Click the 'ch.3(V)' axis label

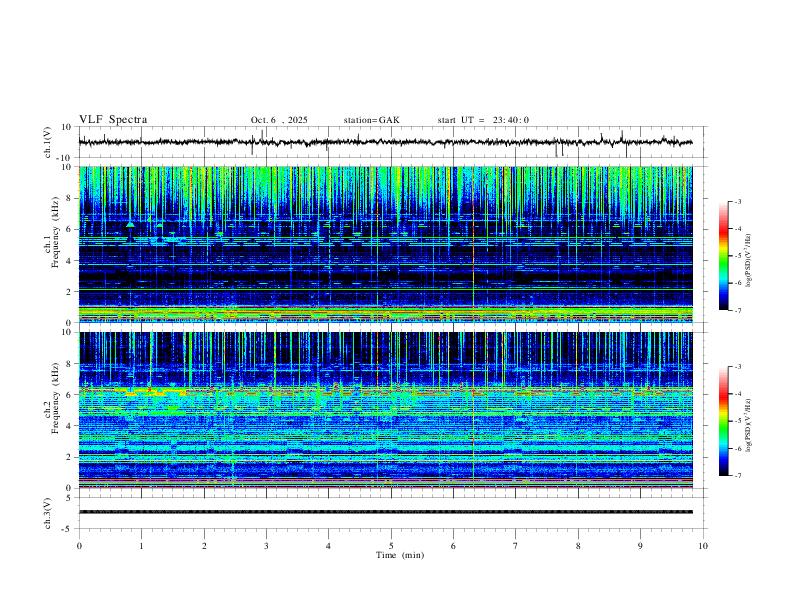(x=48, y=513)
